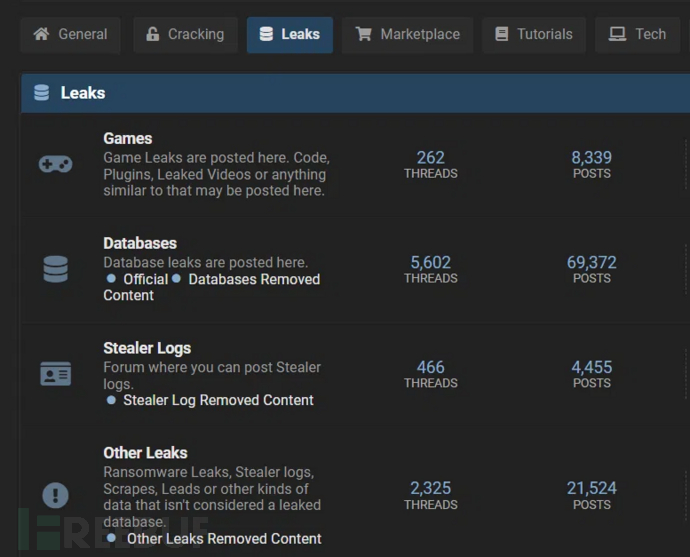The height and width of the screenshot is (557, 690).
Task: Open the Databases forum title link
Action: pyautogui.click(x=140, y=243)
